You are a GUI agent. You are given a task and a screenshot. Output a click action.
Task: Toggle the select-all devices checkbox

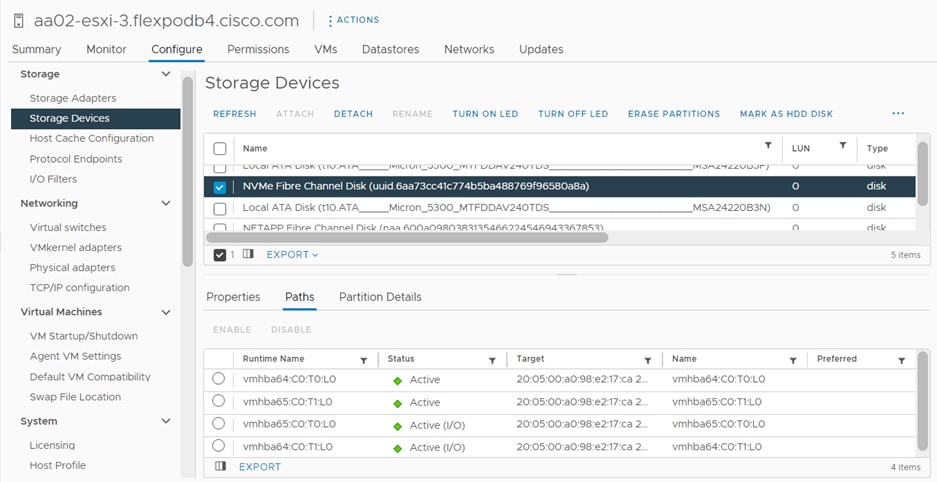(x=219, y=148)
